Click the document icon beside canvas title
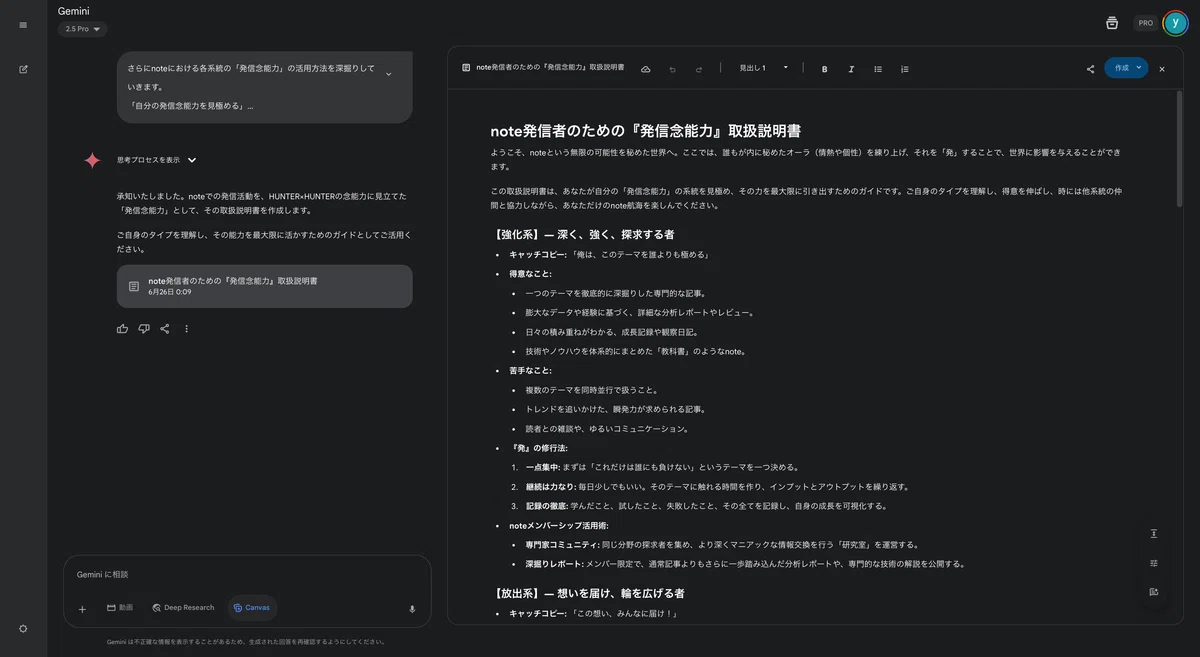Viewport: 1200px width, 657px height. (466, 68)
